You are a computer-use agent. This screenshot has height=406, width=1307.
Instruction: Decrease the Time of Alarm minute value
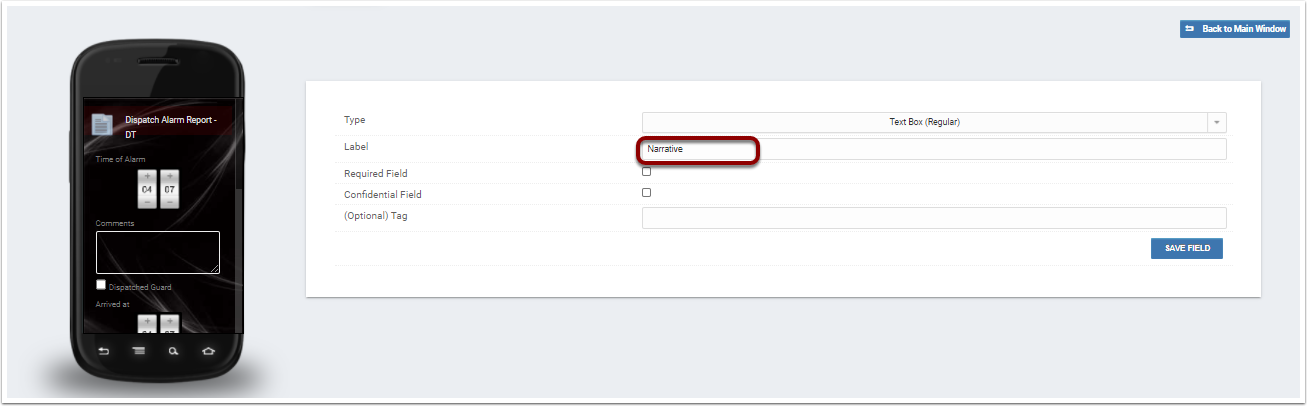tap(169, 202)
